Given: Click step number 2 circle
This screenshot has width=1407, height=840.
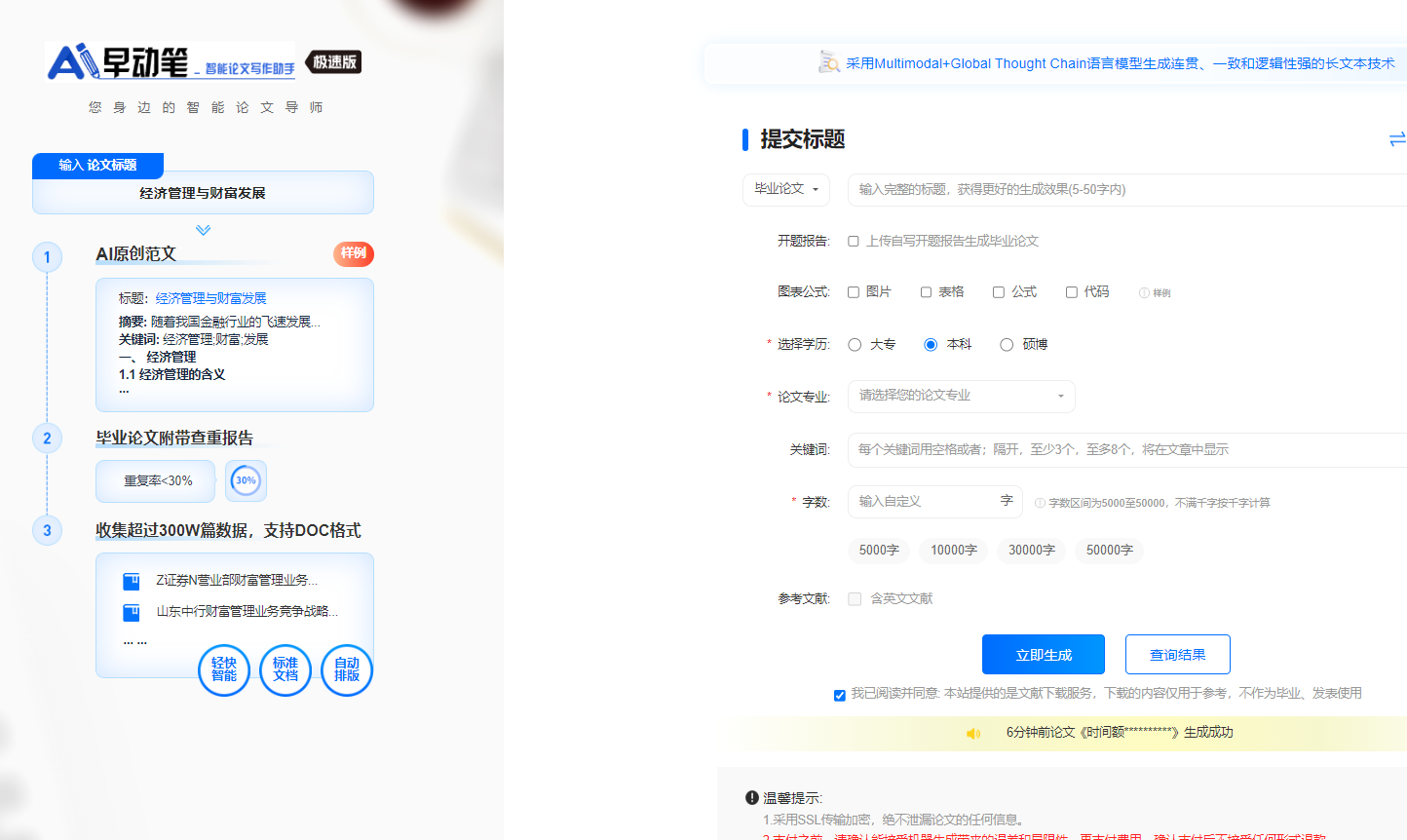Looking at the screenshot, I should [x=47, y=438].
